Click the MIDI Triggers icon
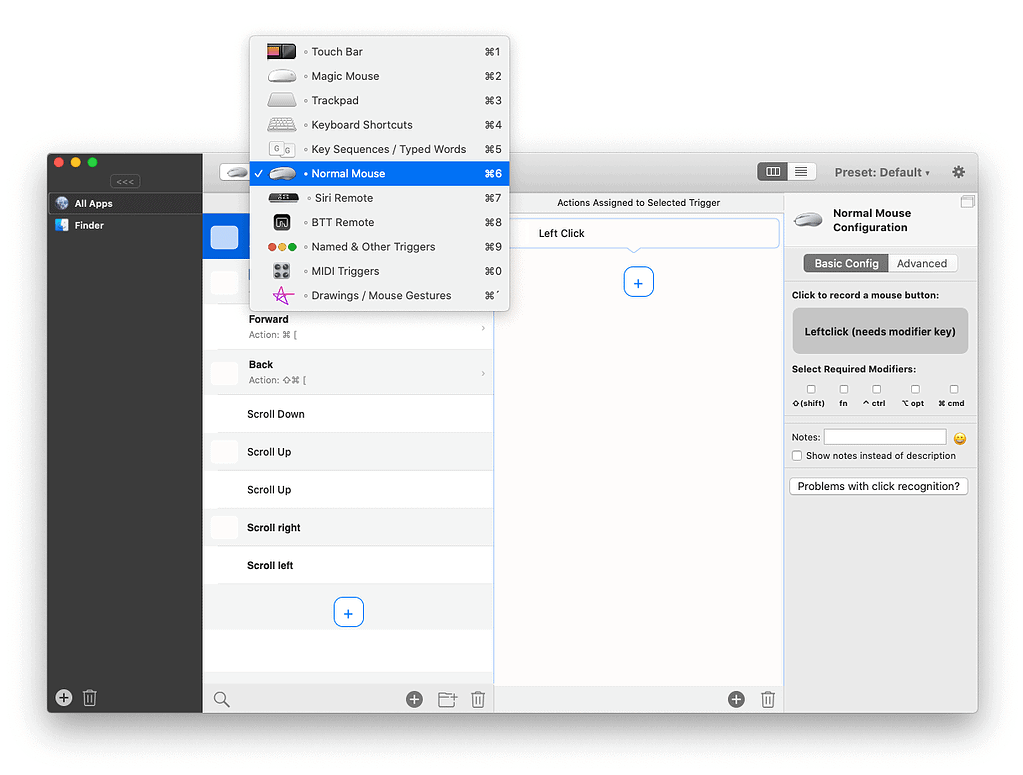 tap(282, 271)
